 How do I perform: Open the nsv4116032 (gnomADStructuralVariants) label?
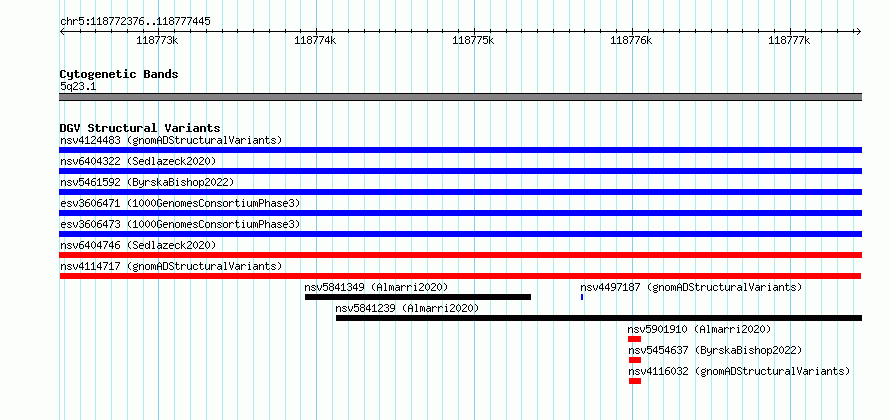tap(739, 371)
